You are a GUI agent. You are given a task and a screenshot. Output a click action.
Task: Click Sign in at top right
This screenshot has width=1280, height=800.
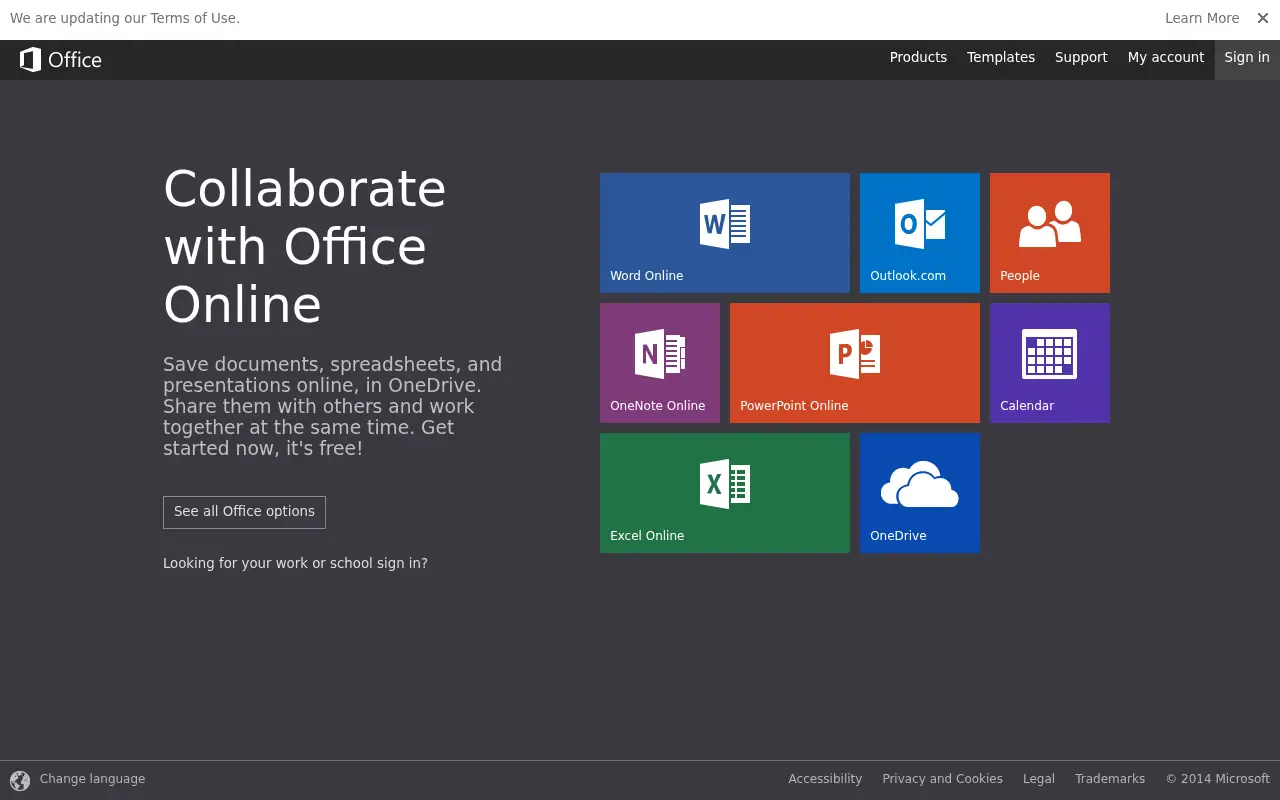[1247, 58]
